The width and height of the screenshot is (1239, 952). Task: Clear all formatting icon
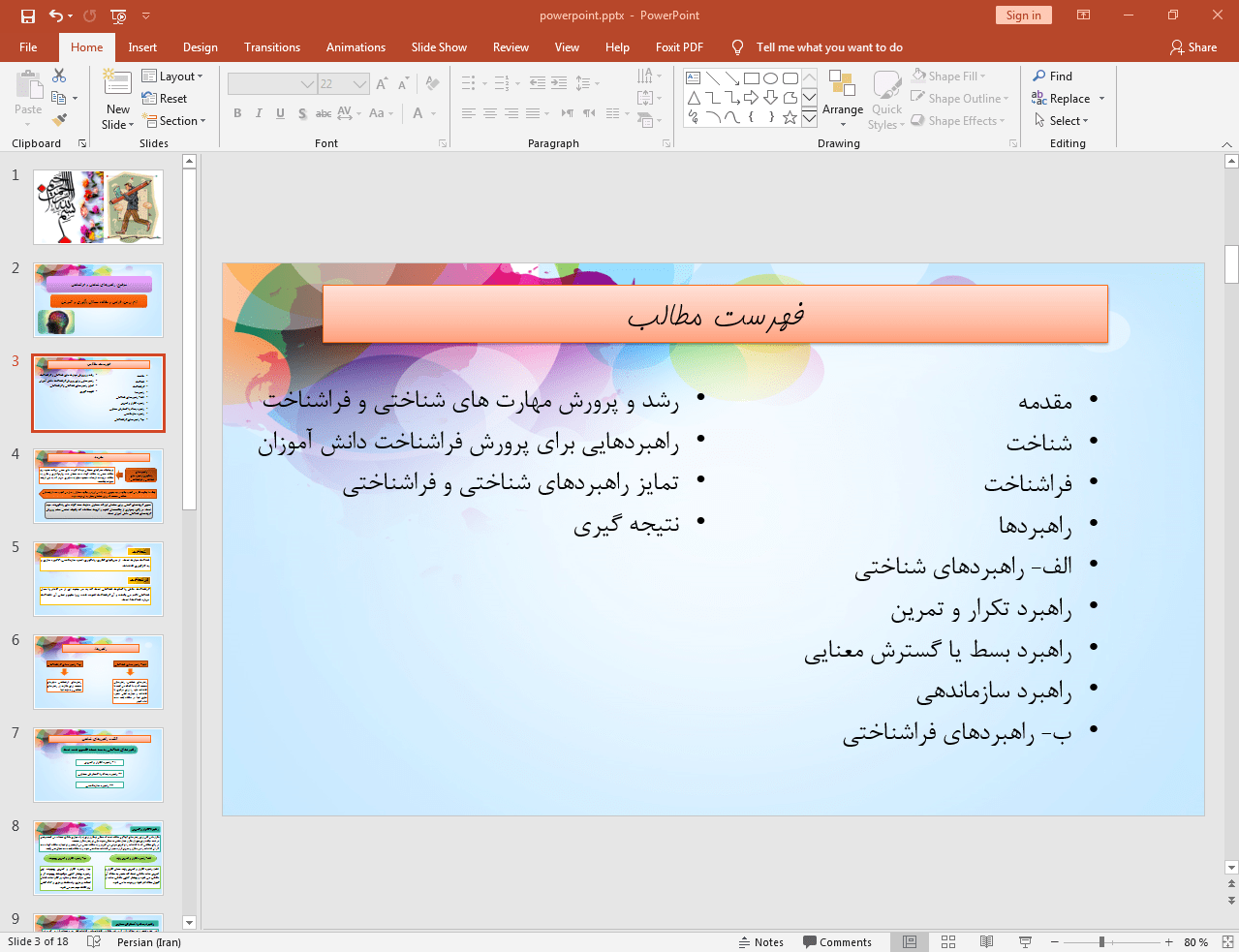(x=433, y=84)
